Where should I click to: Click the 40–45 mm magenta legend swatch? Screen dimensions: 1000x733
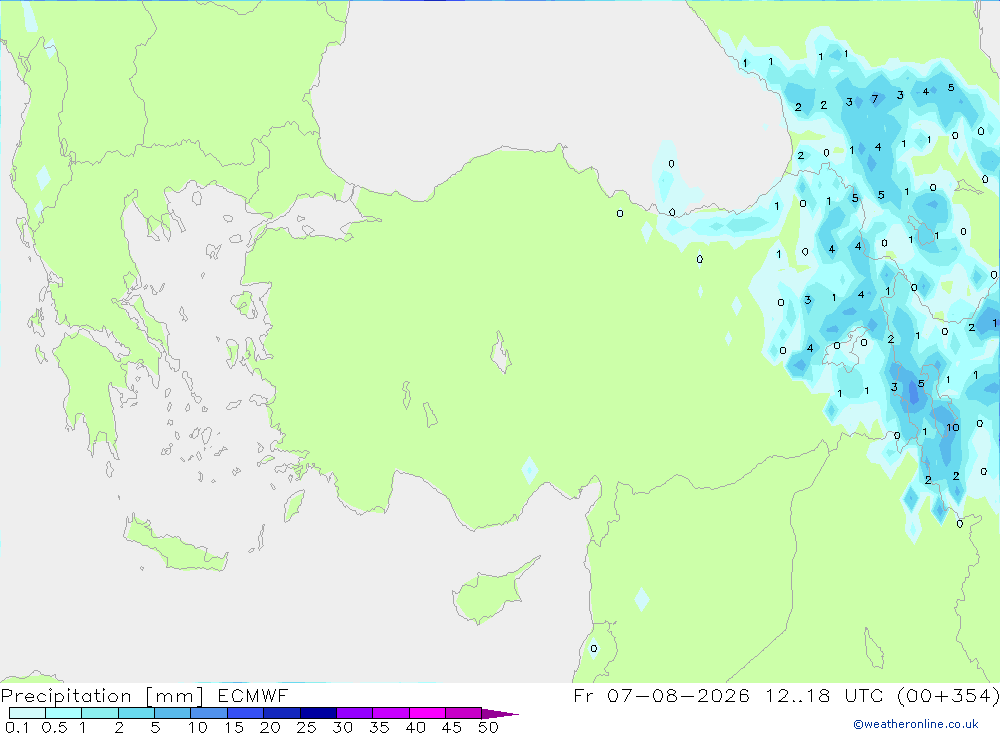pyautogui.click(x=427, y=713)
